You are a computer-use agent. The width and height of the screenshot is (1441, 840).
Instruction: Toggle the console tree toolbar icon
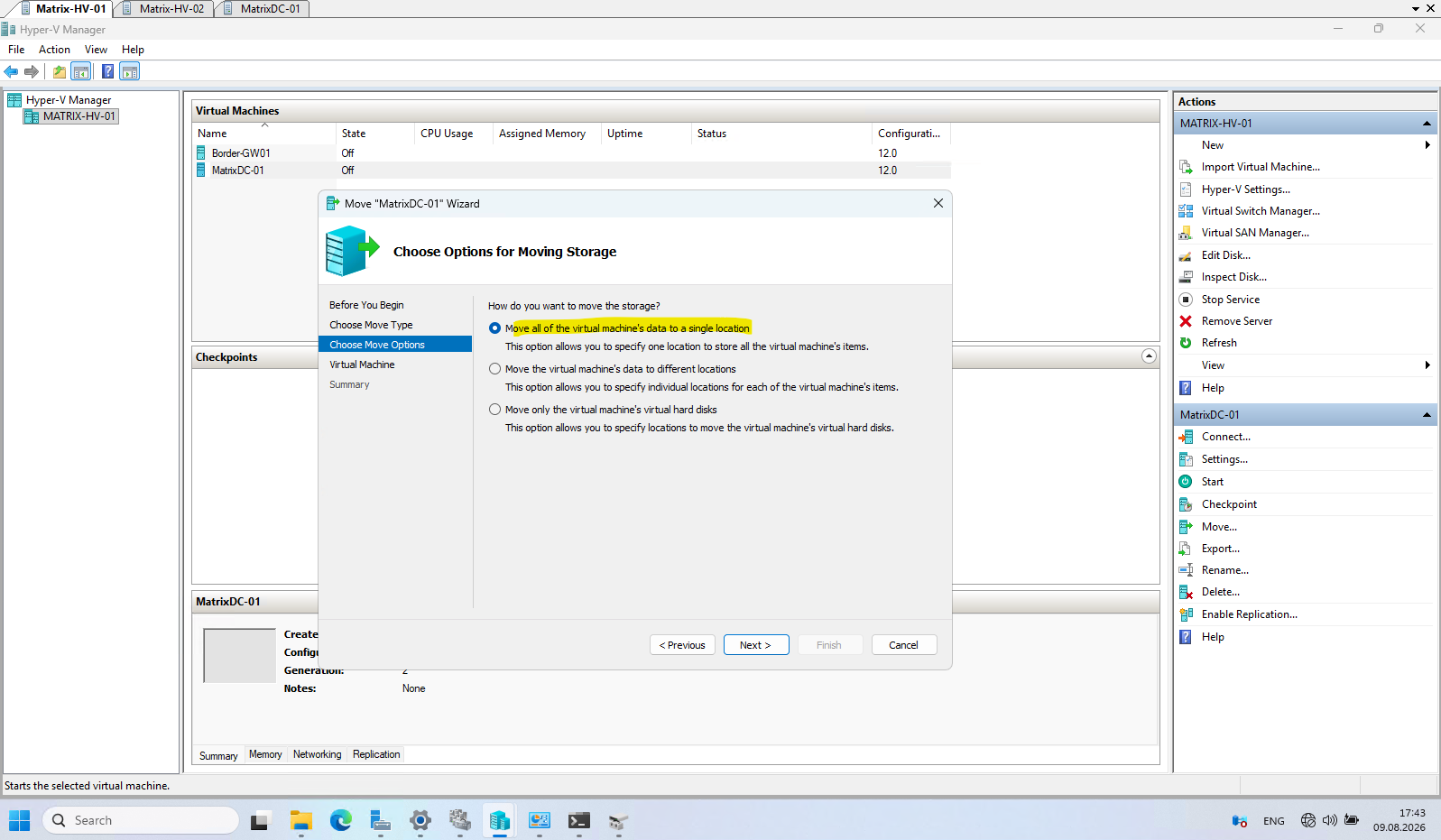click(x=81, y=71)
